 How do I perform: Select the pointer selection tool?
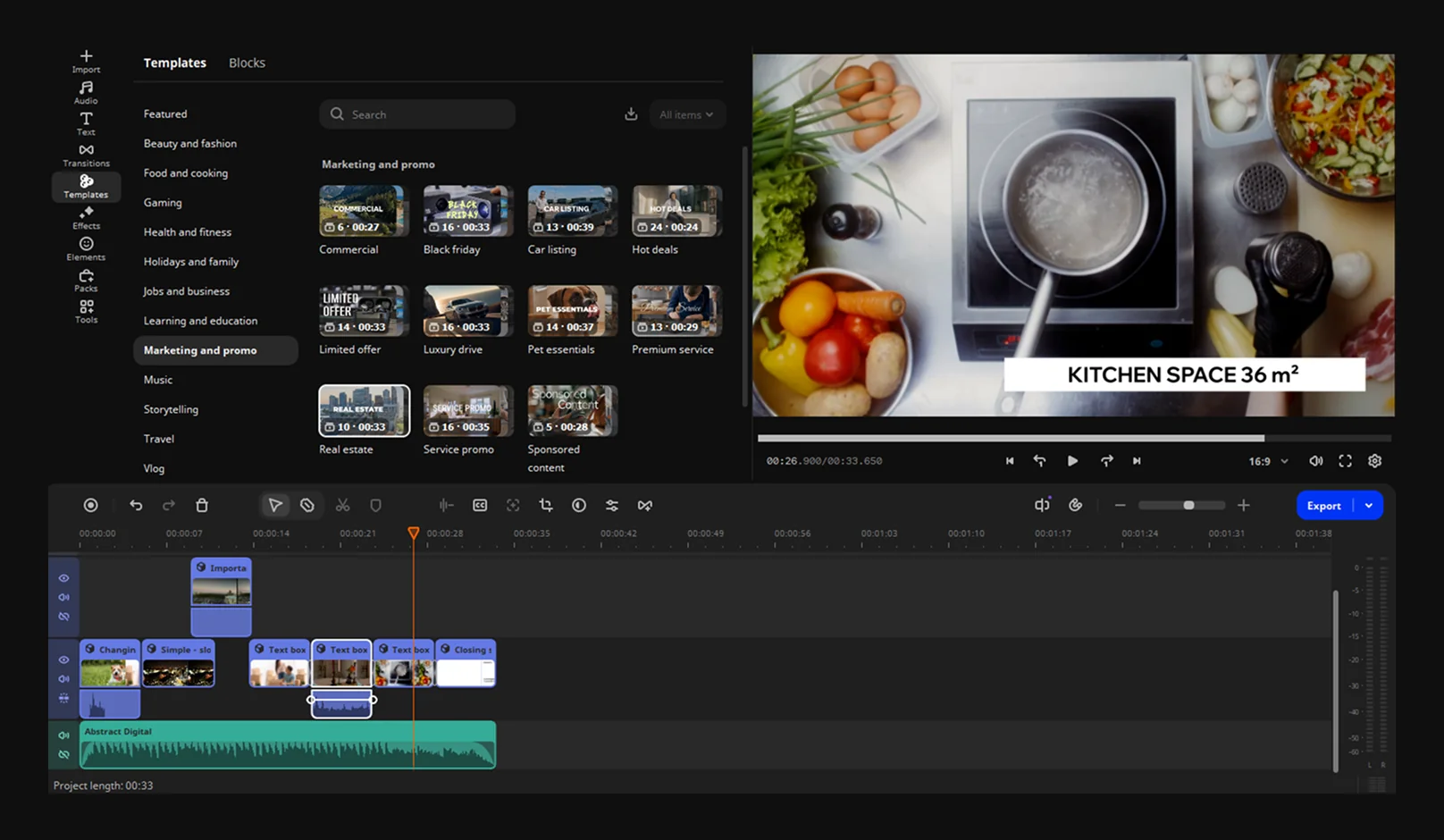[275, 505]
